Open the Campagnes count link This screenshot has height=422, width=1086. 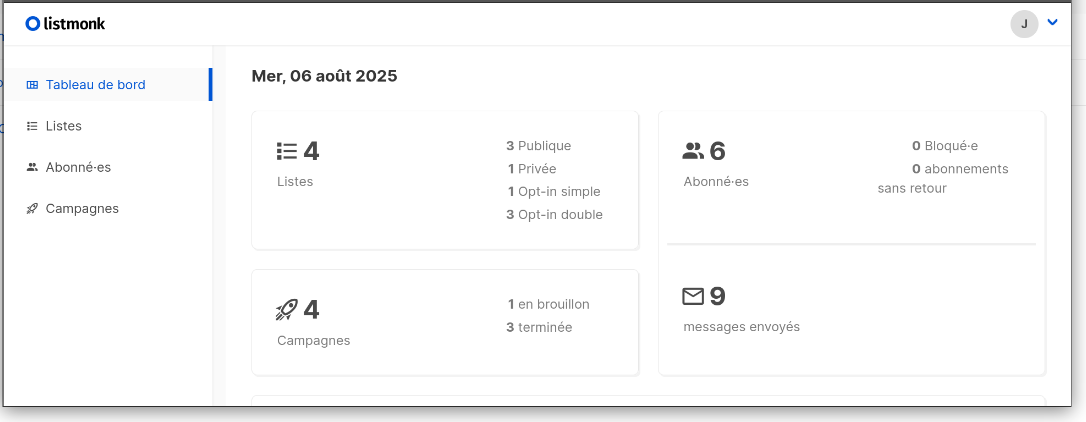tap(311, 310)
